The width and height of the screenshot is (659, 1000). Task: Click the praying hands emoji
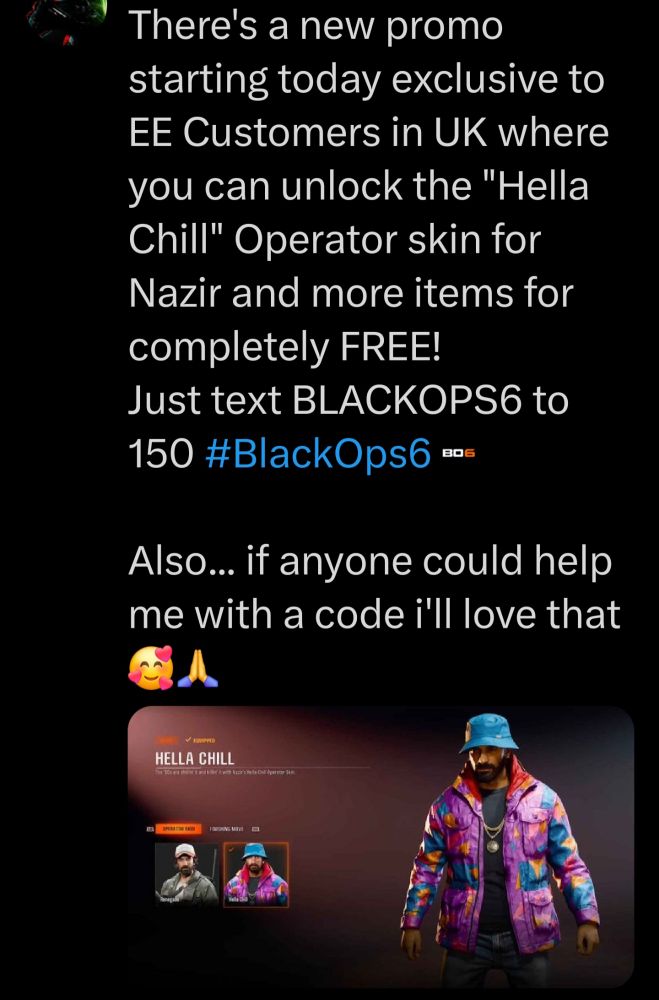[198, 671]
